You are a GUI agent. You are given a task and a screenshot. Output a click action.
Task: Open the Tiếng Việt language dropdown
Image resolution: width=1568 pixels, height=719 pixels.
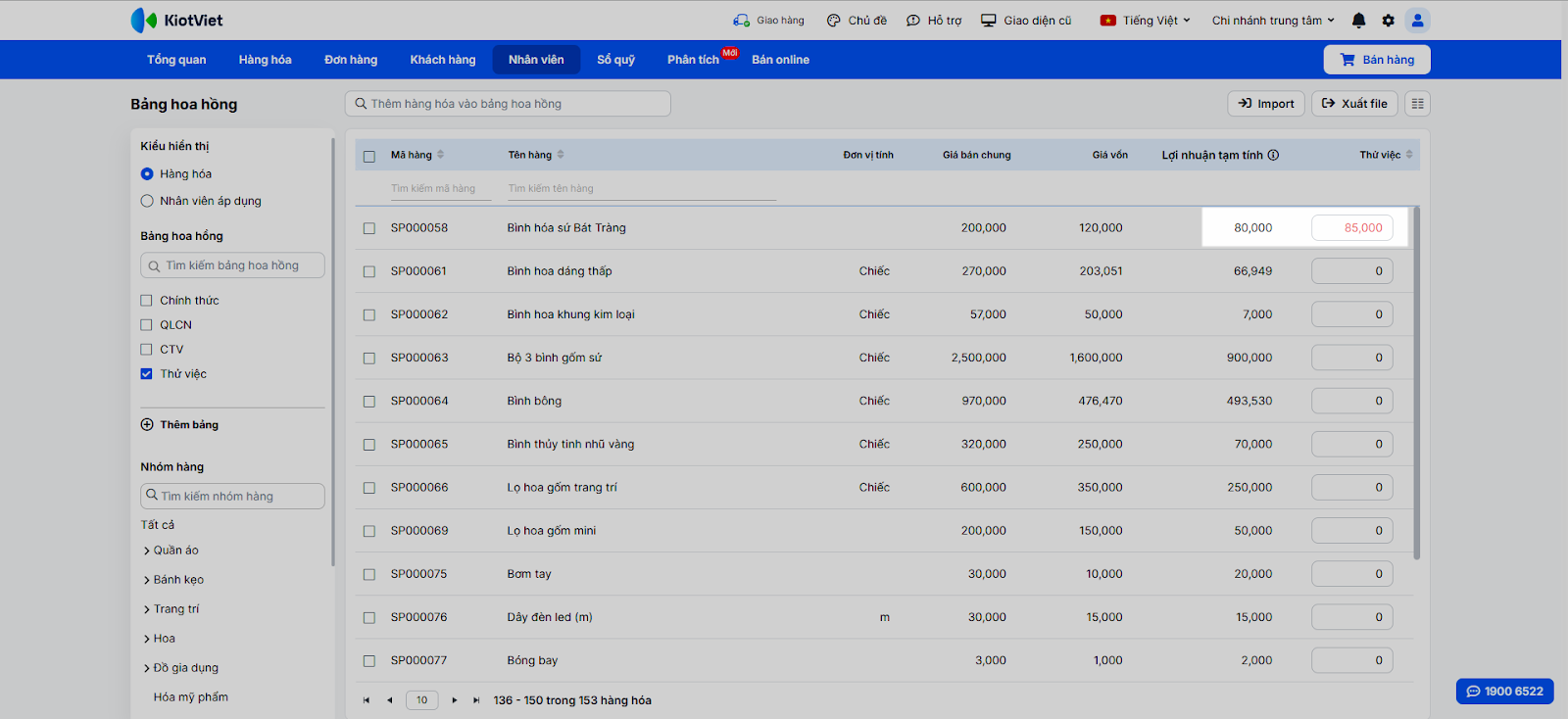pyautogui.click(x=1146, y=21)
